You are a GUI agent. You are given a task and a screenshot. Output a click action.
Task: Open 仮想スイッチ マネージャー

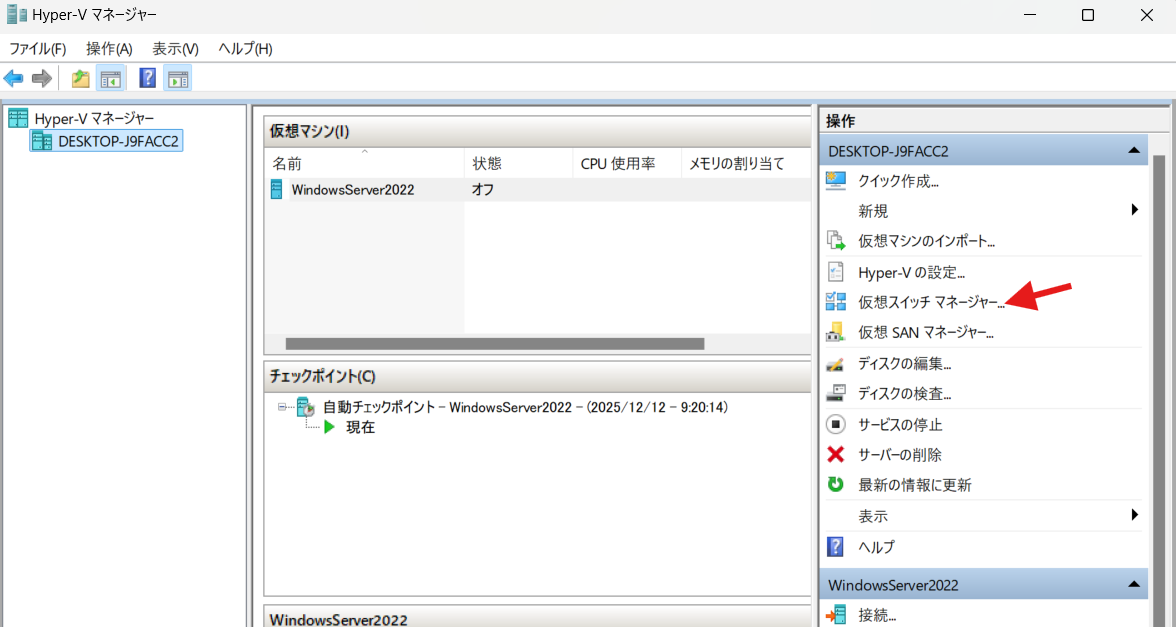pyautogui.click(x=930, y=302)
